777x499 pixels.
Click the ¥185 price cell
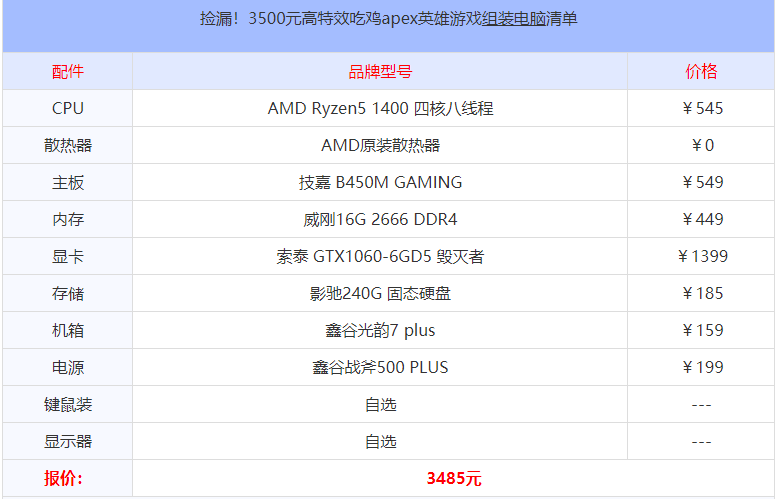(702, 293)
